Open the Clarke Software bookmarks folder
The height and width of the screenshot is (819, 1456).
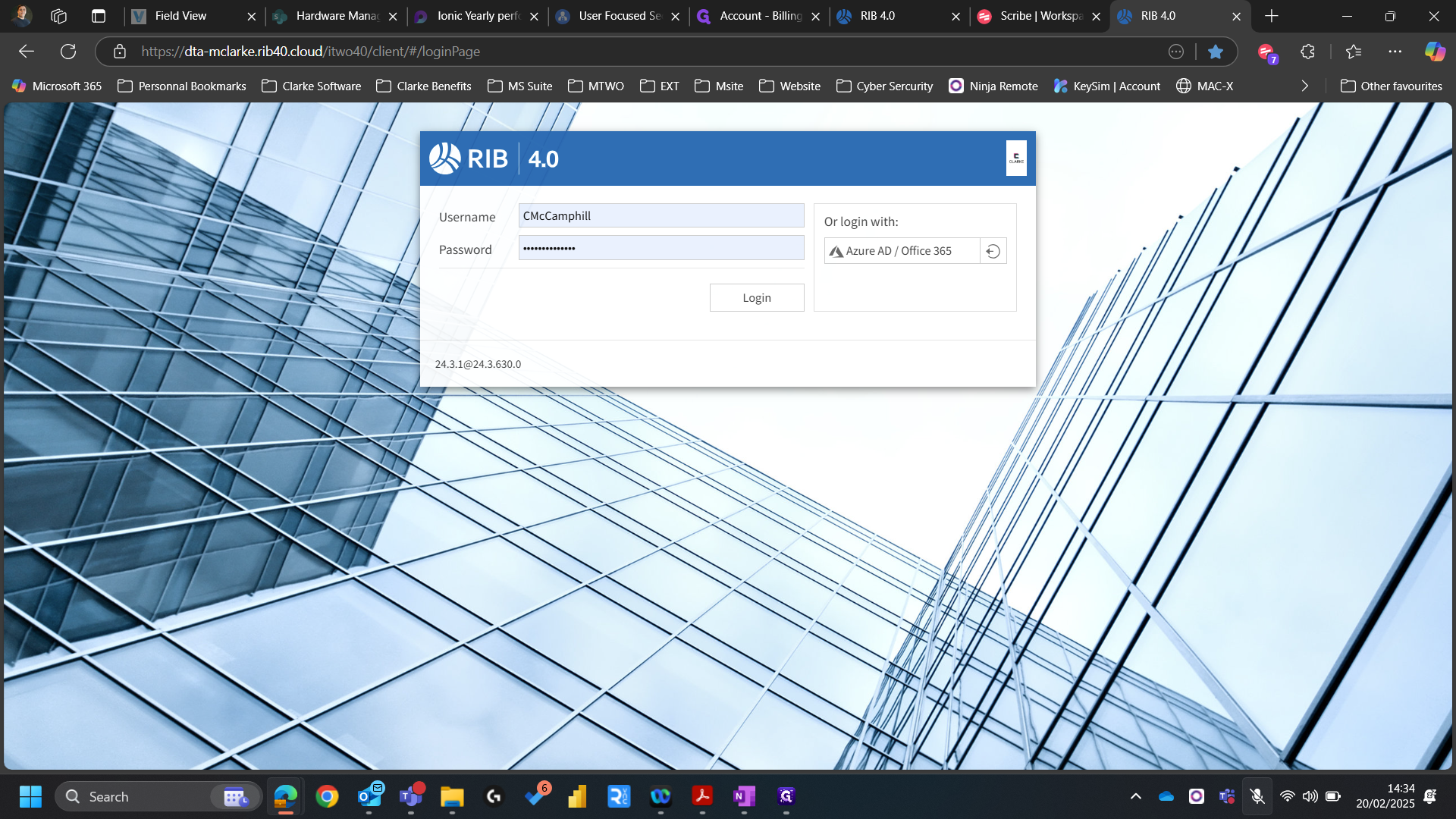pos(312,86)
